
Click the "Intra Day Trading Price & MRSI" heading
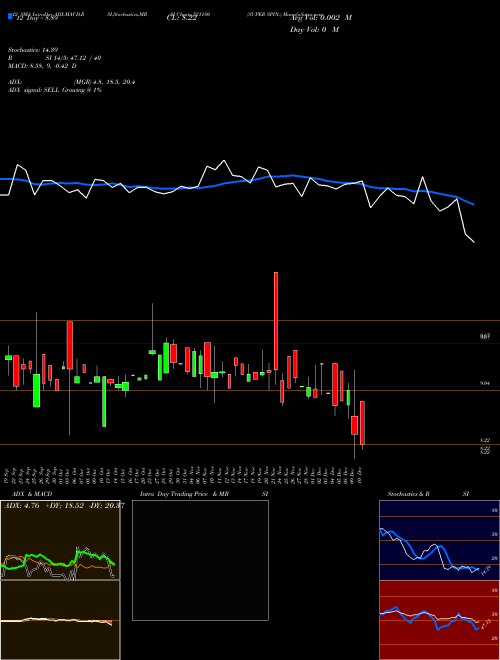coord(204,494)
